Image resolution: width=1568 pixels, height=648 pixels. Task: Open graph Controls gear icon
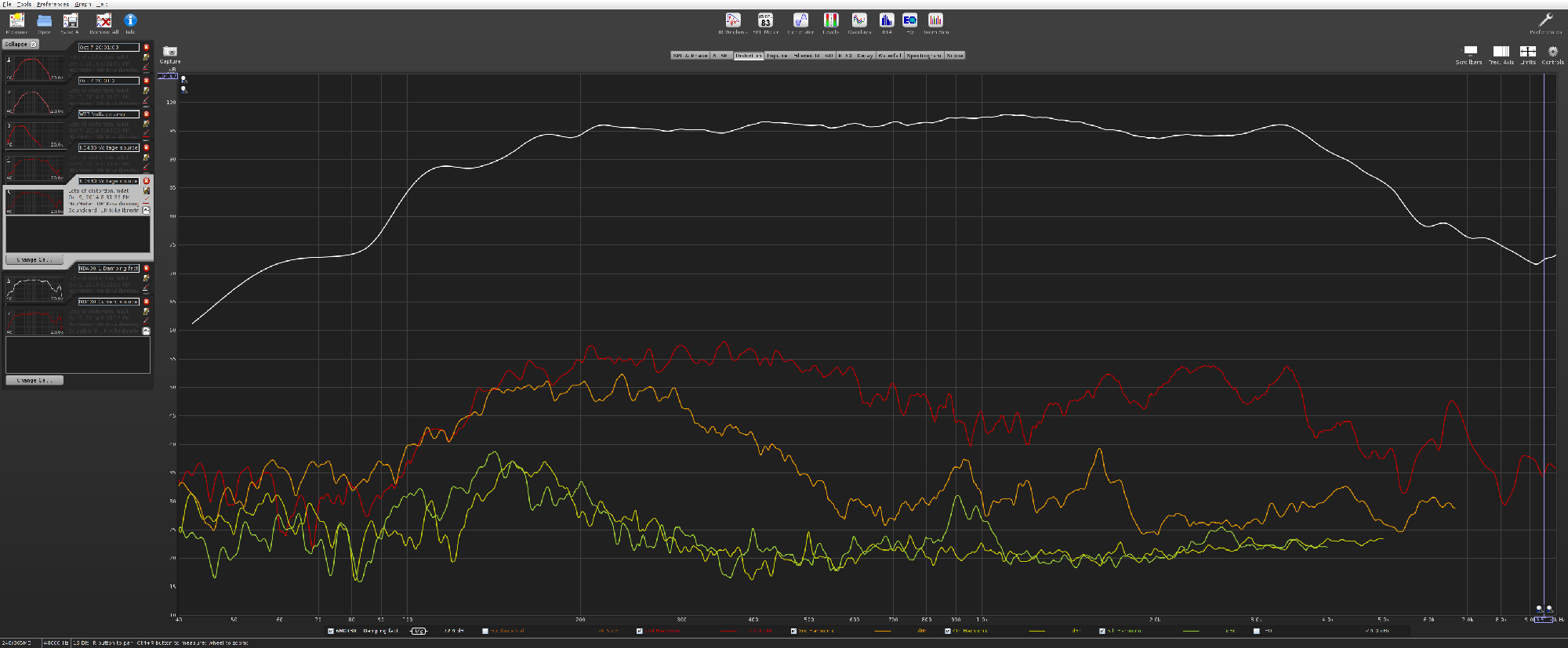click(x=1553, y=51)
